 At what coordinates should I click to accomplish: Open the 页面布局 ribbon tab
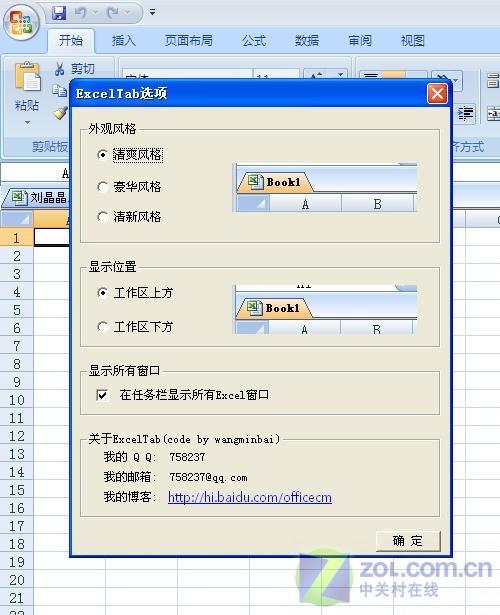(189, 40)
